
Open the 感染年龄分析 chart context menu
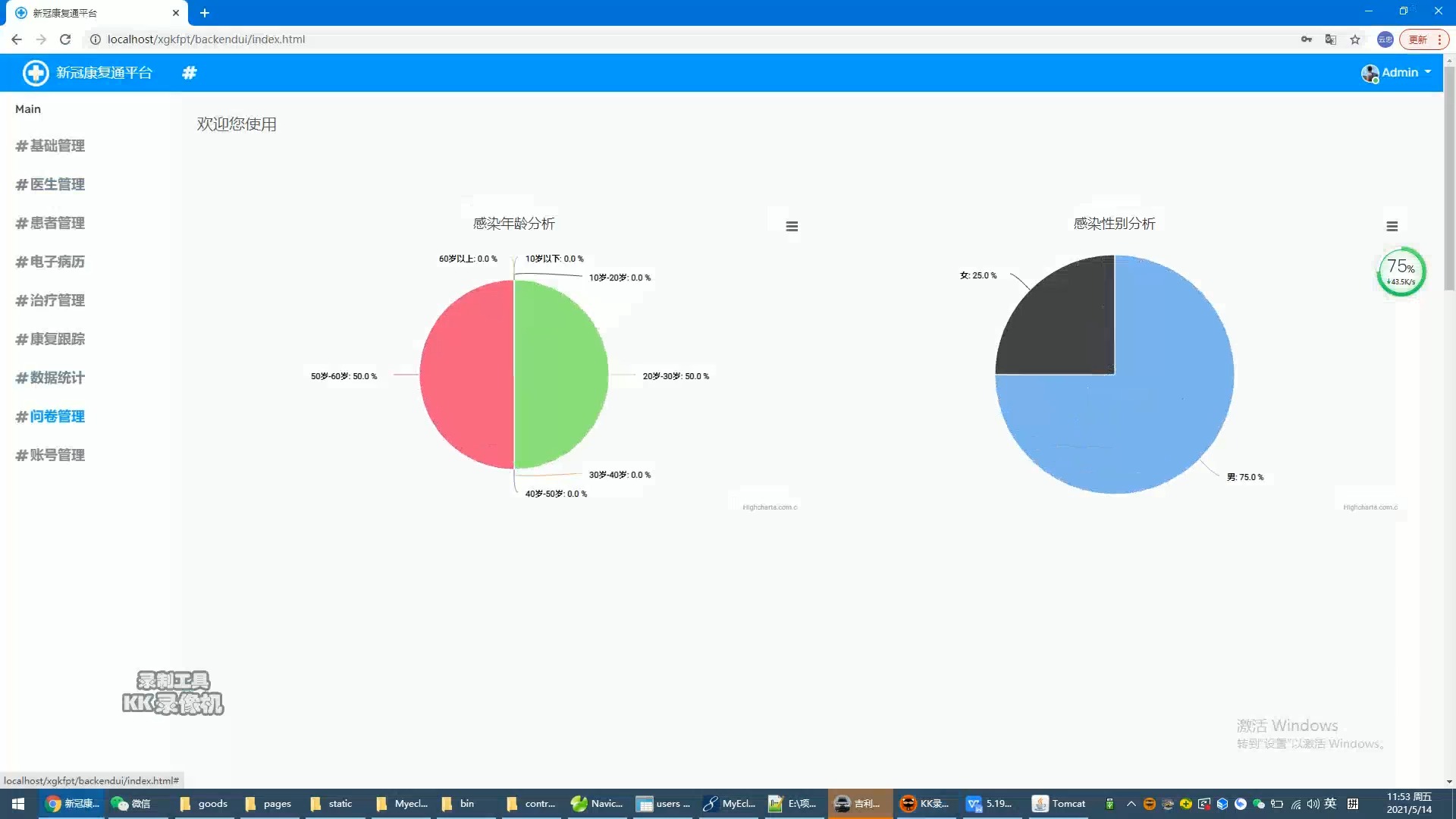(x=792, y=226)
